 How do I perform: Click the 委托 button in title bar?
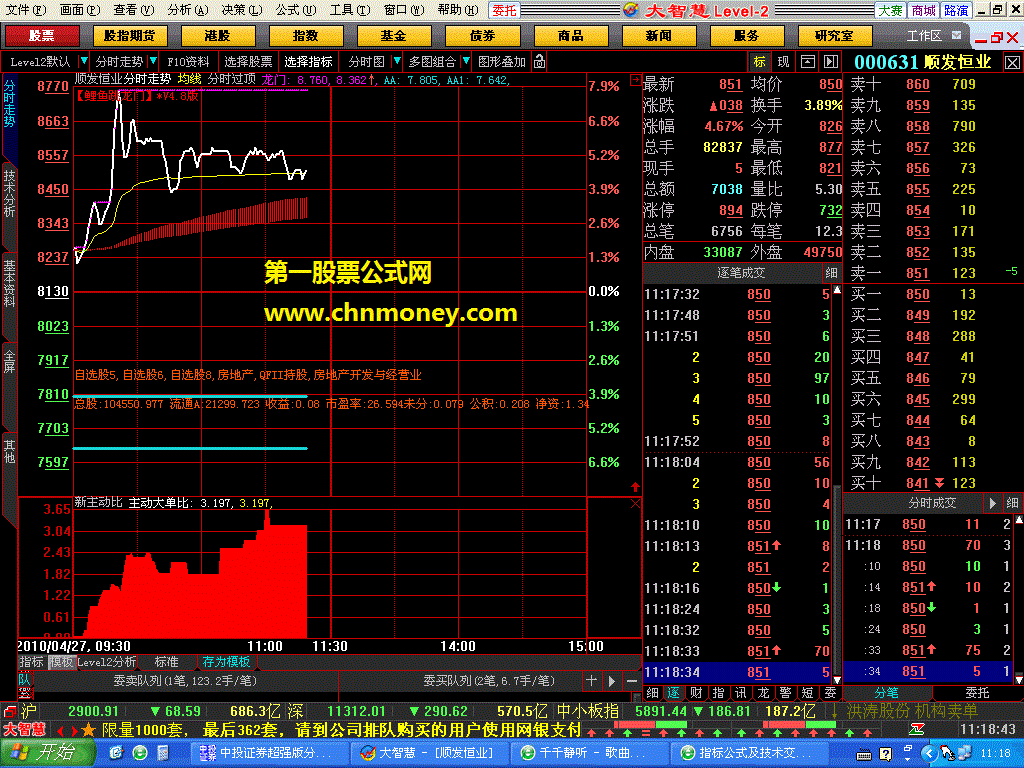[504, 10]
